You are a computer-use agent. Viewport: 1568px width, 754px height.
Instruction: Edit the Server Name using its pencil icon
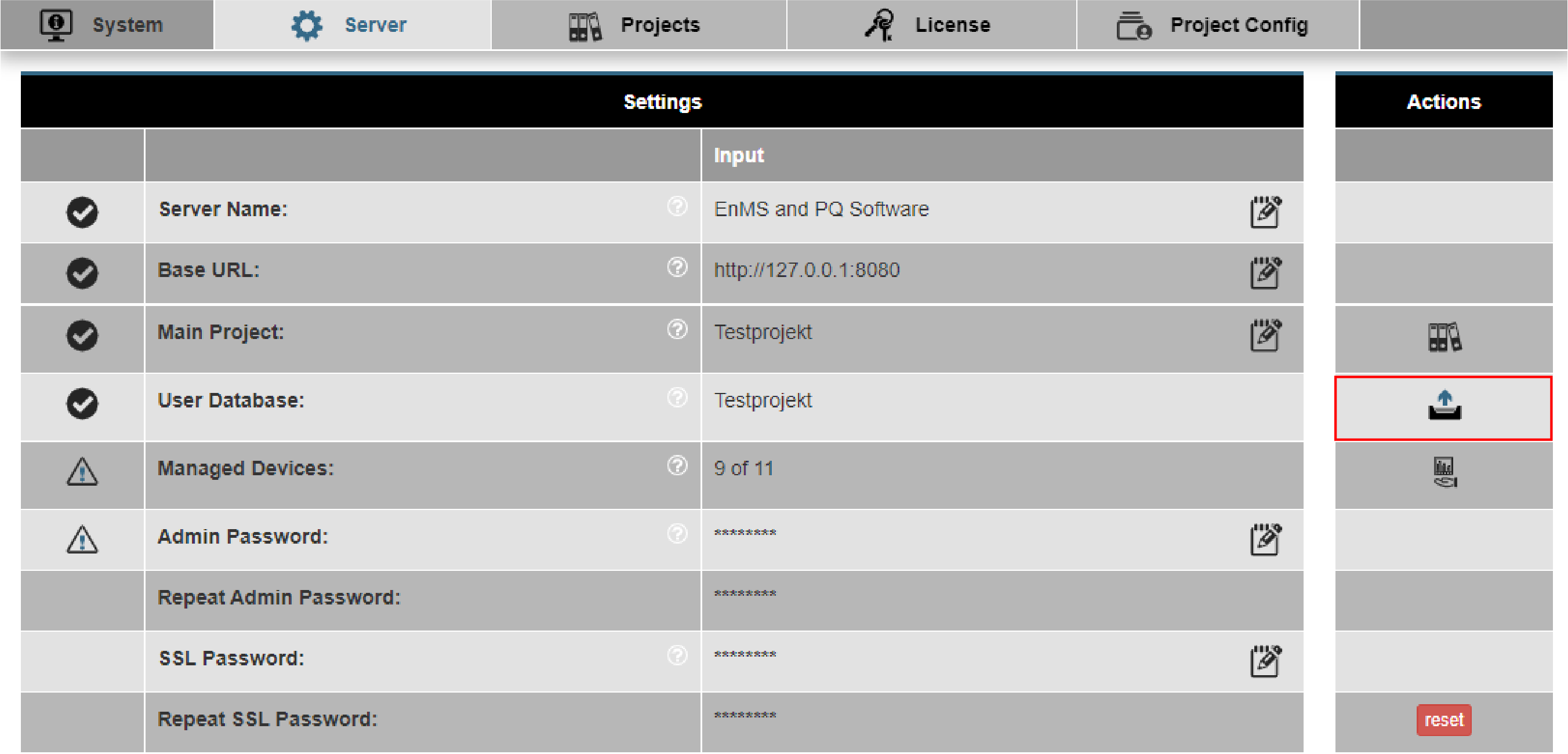tap(1264, 212)
